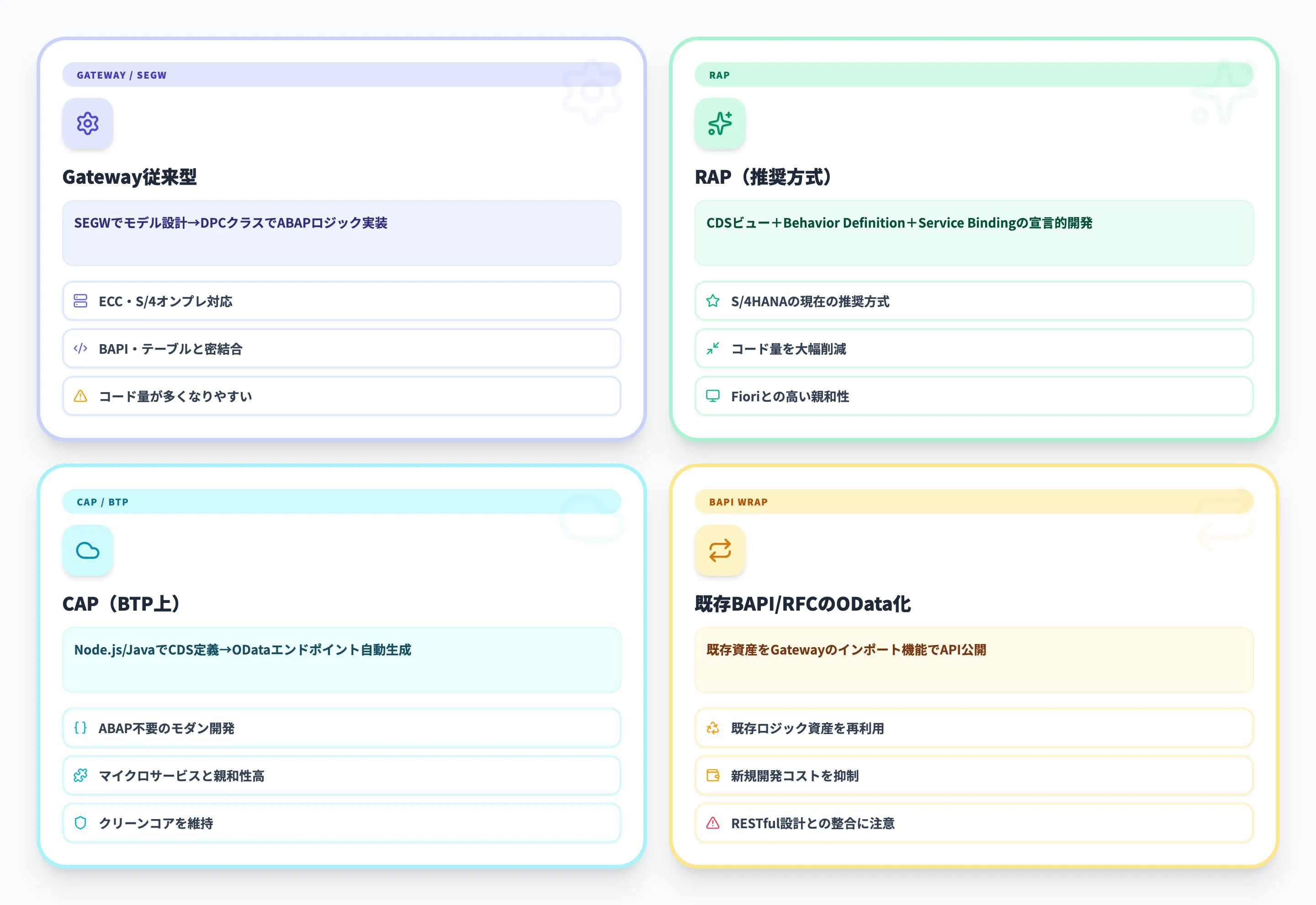Click the star icon beside S/4HANAの現在の推奨方式
The width and height of the screenshot is (1316, 905).
tap(712, 301)
